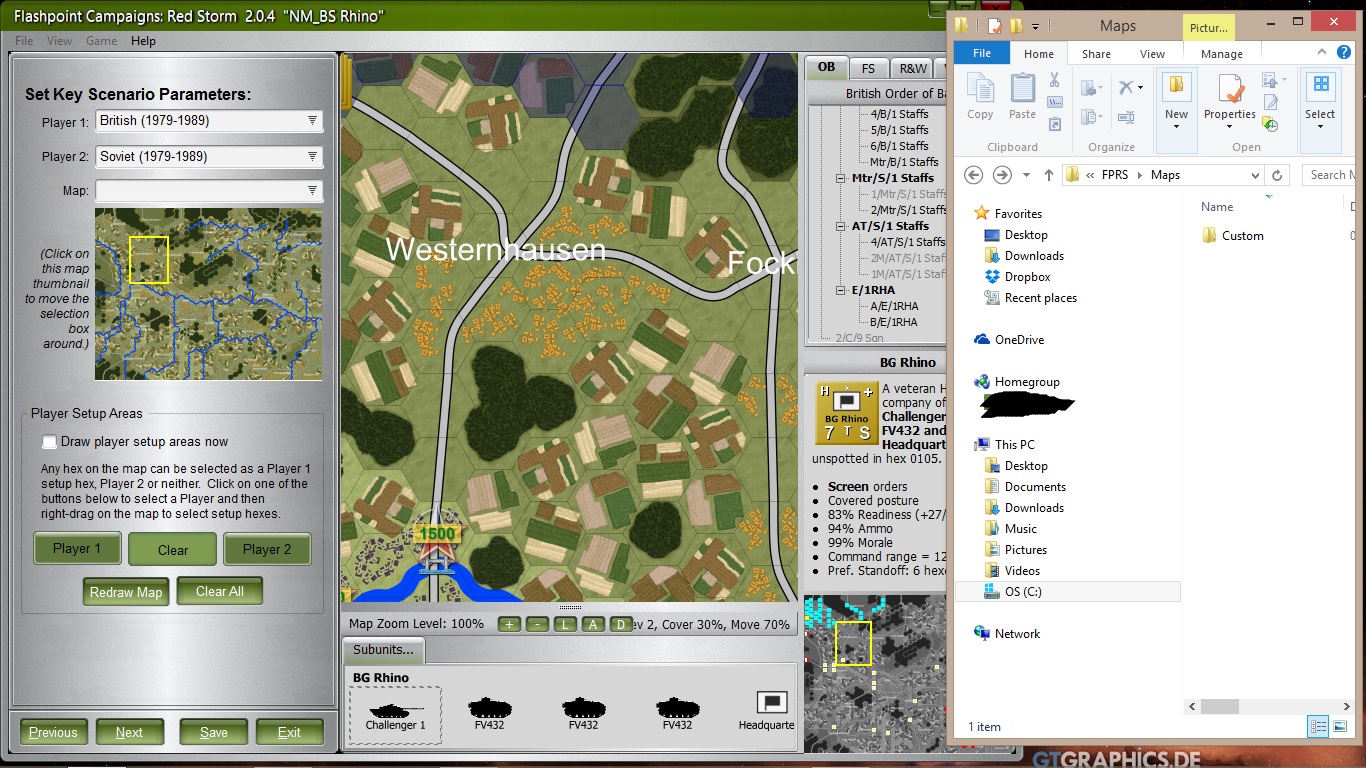Click Move to icon in Organize group
This screenshot has width=1366, height=768.
point(1091,88)
